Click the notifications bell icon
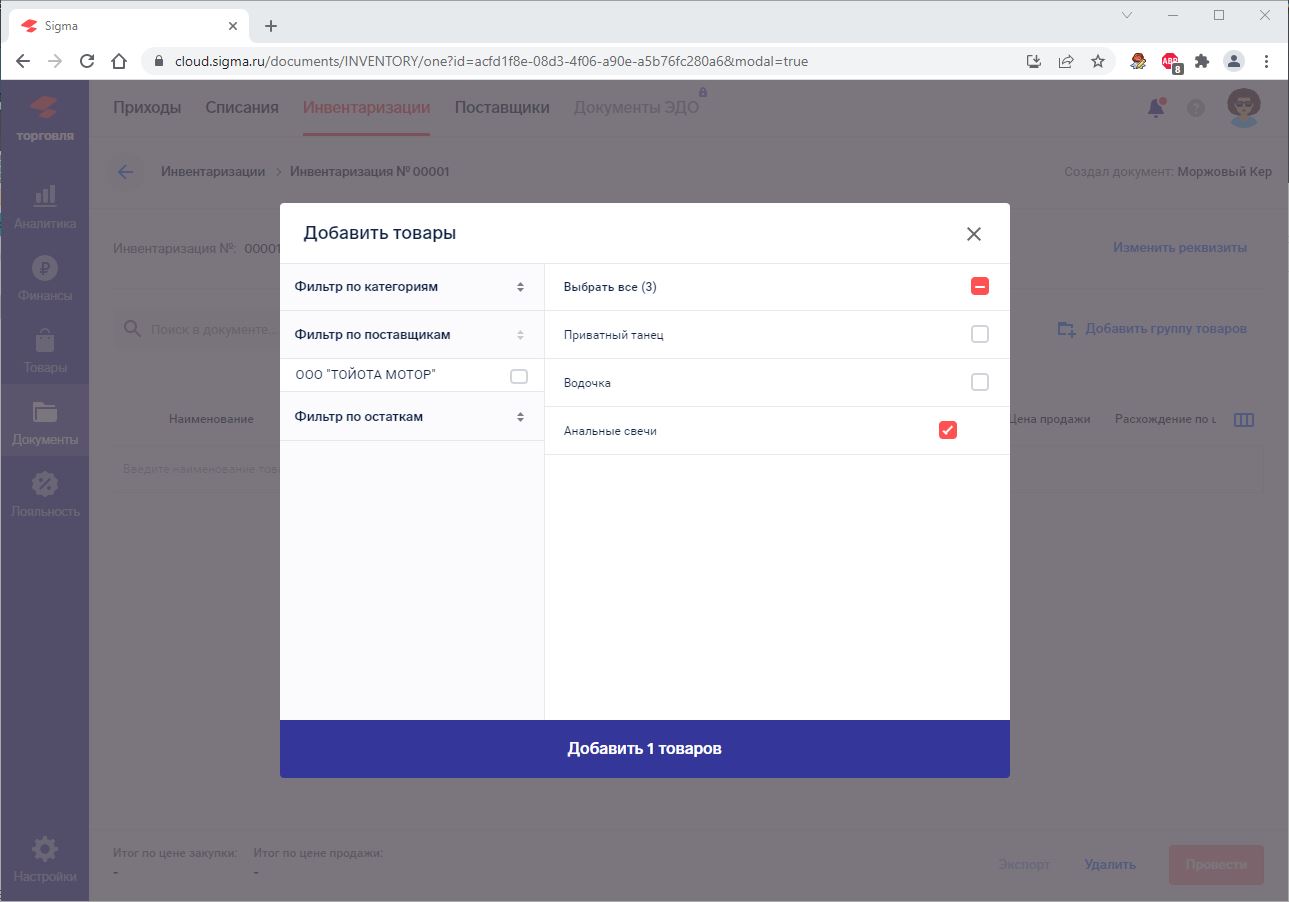1289x902 pixels. (x=1156, y=108)
